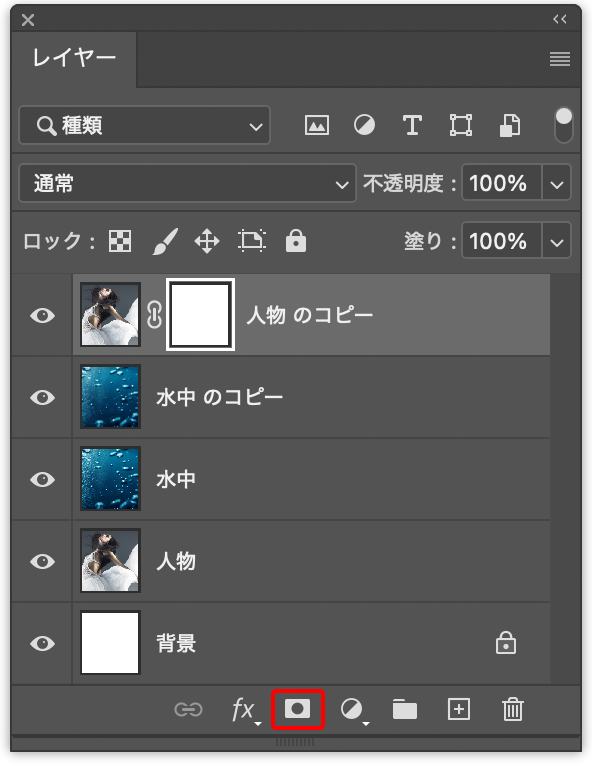This screenshot has width=592, height=766.
Task: Lock image pixels brush icon
Action: (x=166, y=241)
